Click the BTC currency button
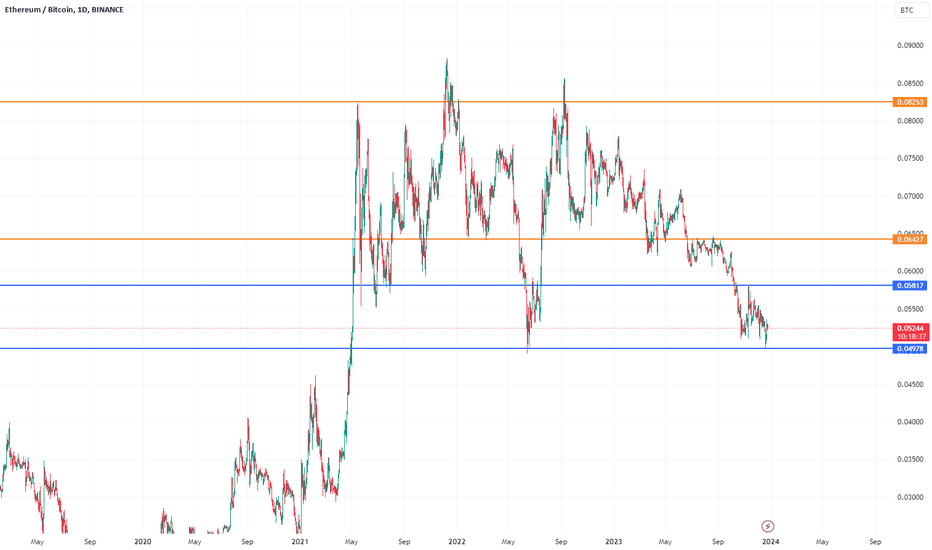 [x=911, y=10]
